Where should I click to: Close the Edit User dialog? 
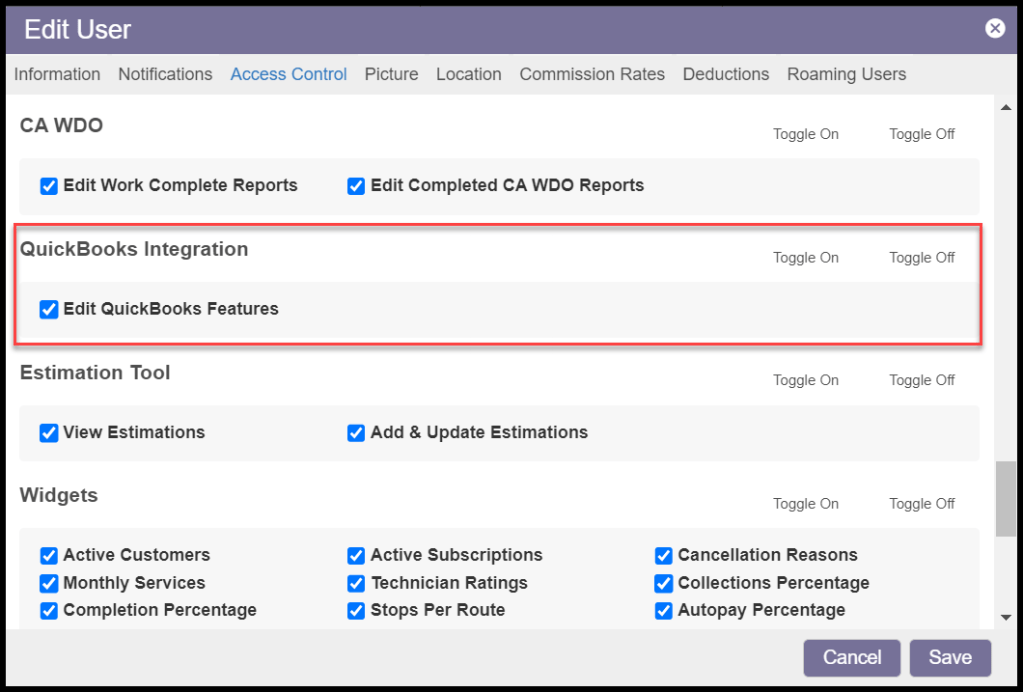point(994,29)
